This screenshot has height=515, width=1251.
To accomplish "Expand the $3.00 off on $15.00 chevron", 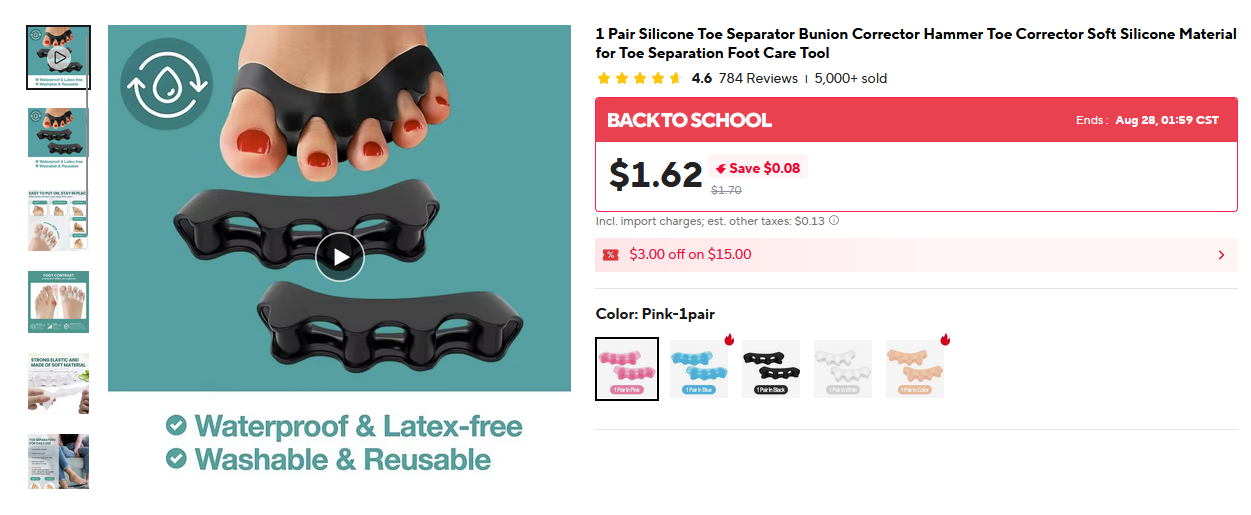I will [1221, 255].
